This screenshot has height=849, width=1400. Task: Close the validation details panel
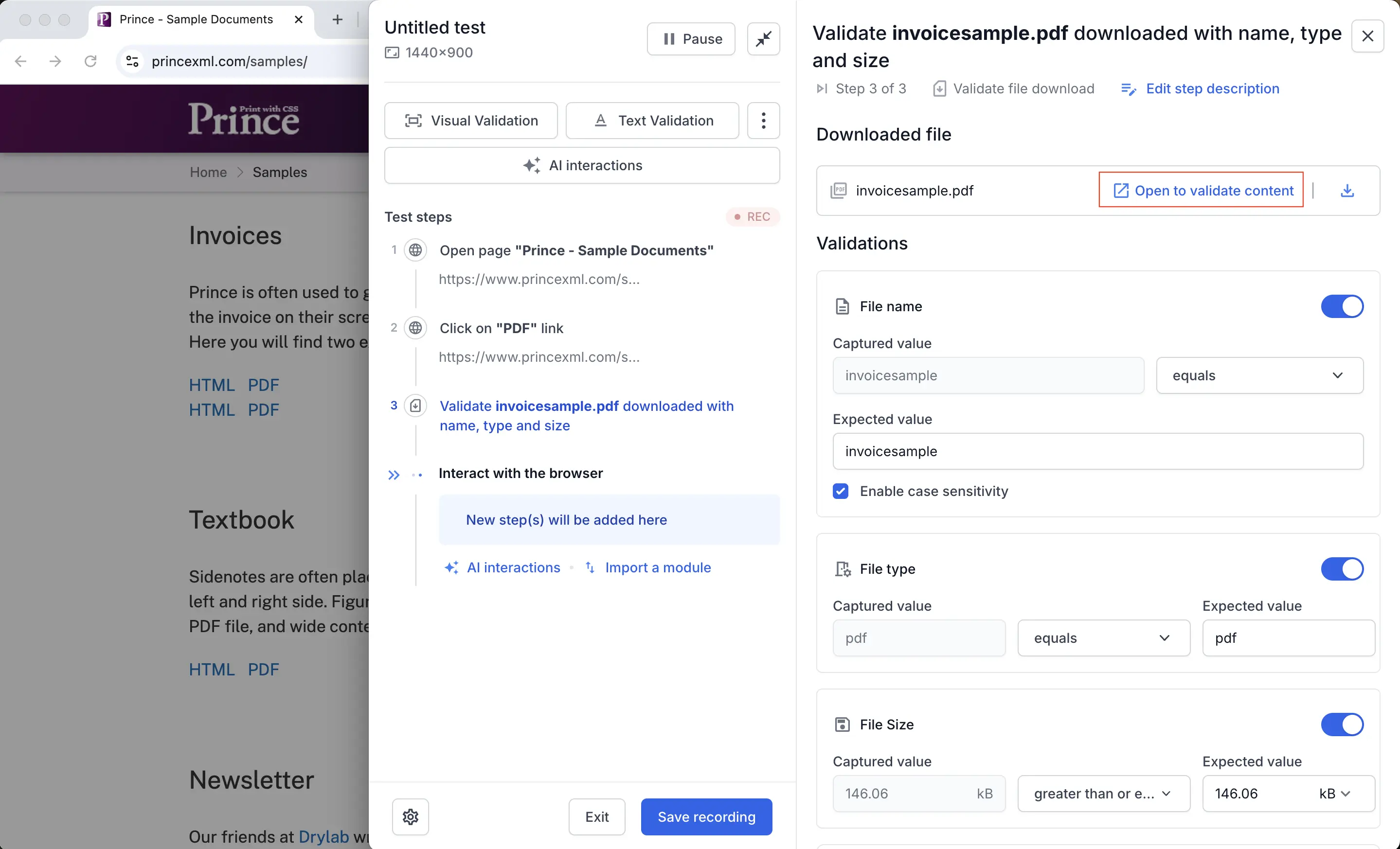[1367, 36]
